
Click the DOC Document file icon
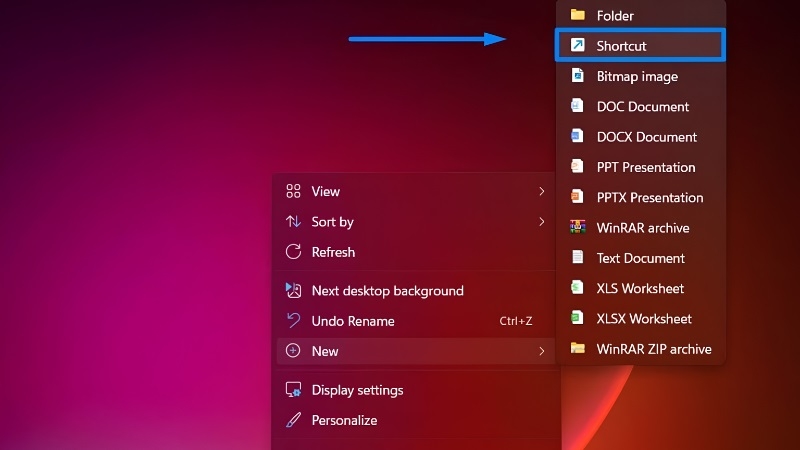tap(577, 106)
